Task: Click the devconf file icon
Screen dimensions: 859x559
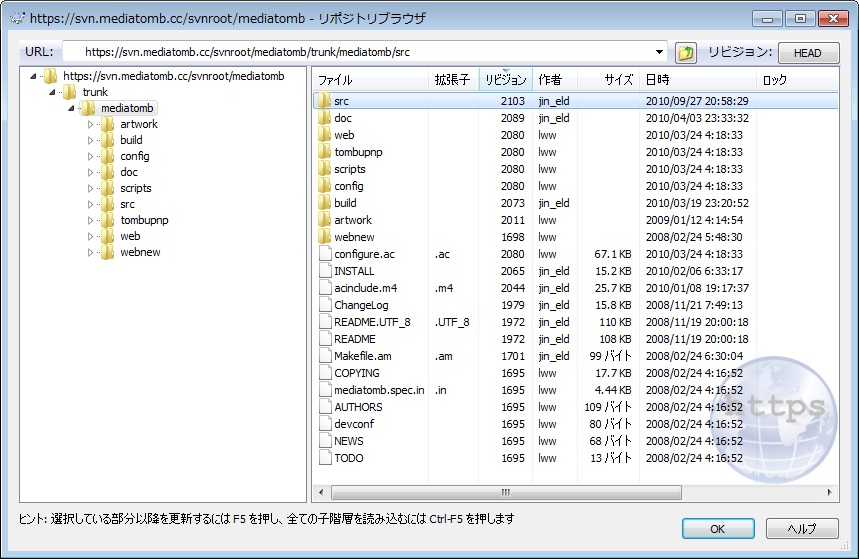Action: (325, 424)
